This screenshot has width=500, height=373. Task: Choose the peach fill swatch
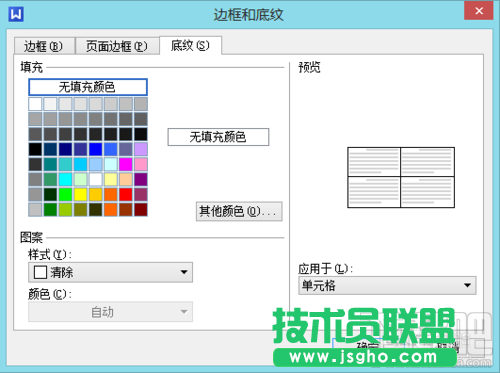126,179
